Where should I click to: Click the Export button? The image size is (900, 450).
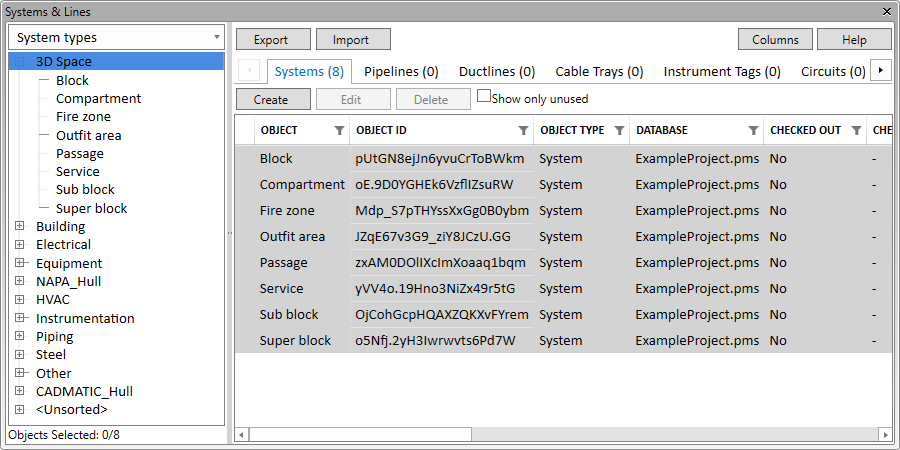271,40
